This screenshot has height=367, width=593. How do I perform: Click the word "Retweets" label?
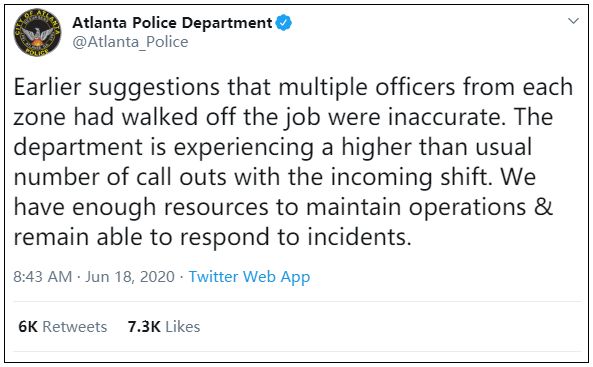pos(75,327)
